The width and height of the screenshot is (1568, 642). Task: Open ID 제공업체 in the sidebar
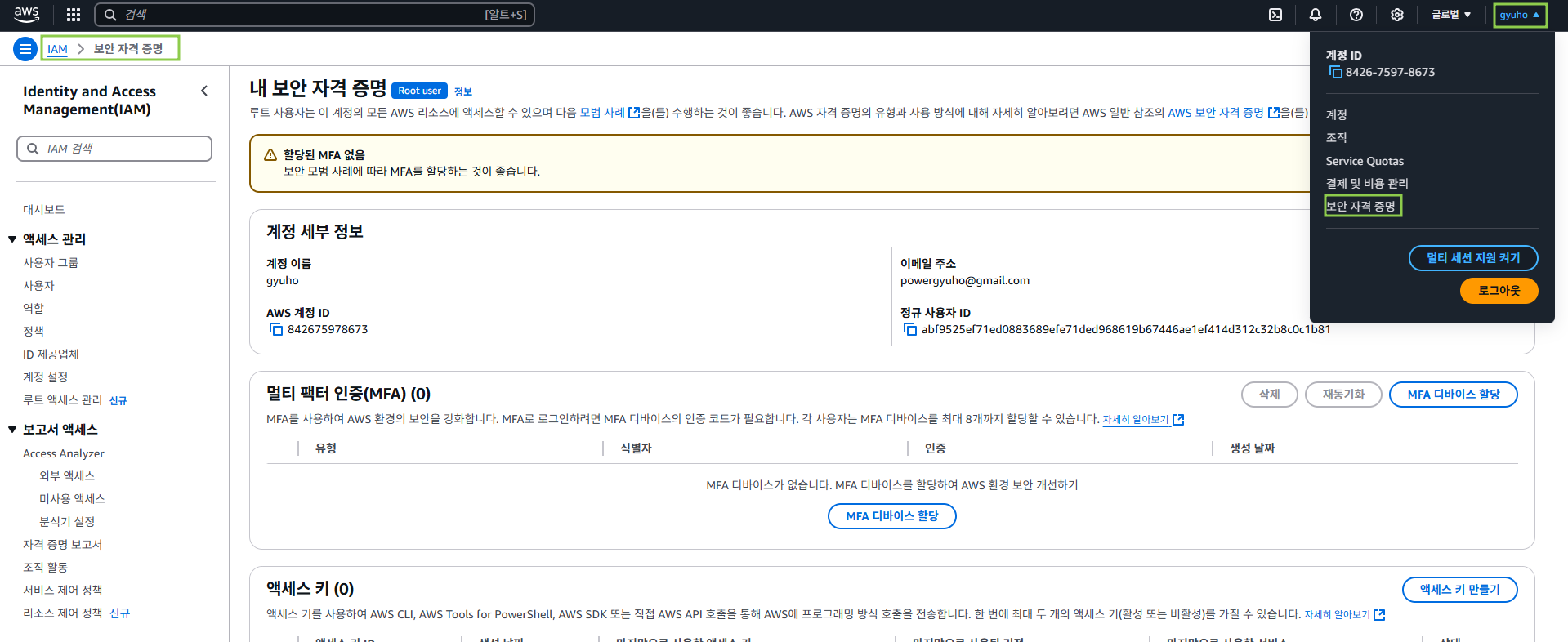point(51,354)
